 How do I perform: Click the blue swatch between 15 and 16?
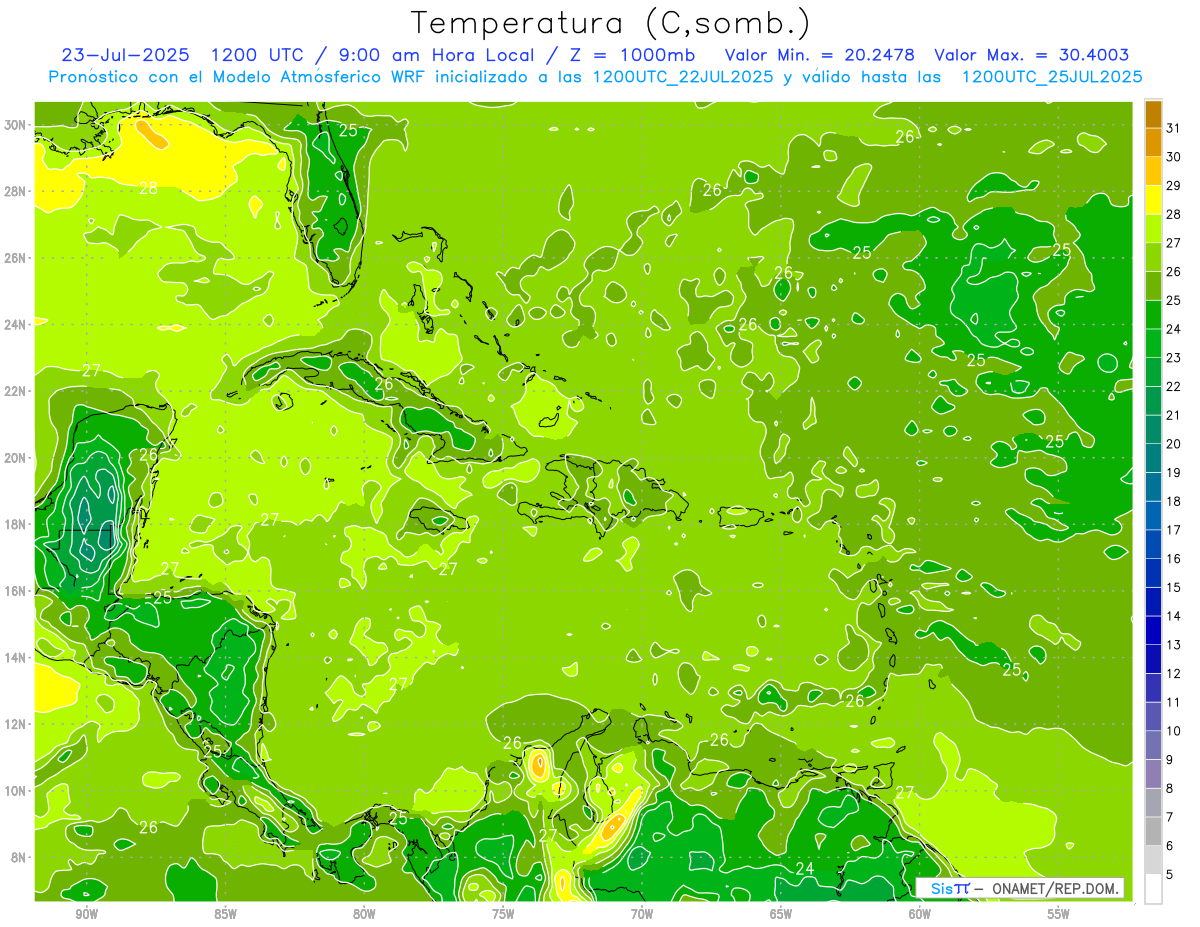coord(1153,573)
